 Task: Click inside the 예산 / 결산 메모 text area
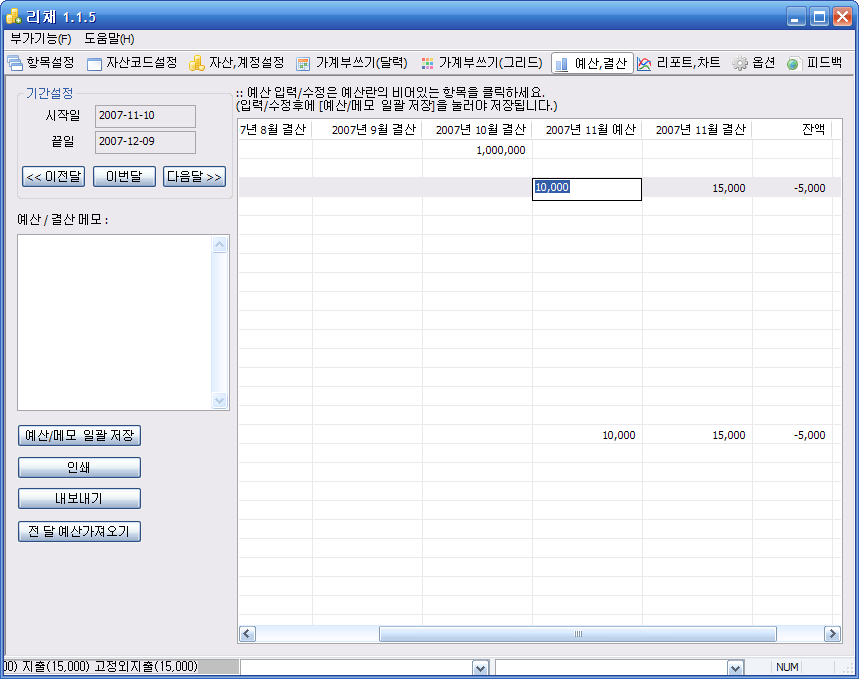point(114,322)
